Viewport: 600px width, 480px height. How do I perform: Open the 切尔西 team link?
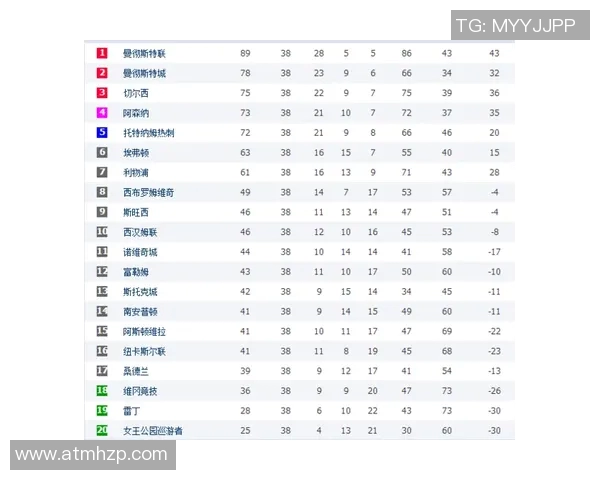point(135,93)
